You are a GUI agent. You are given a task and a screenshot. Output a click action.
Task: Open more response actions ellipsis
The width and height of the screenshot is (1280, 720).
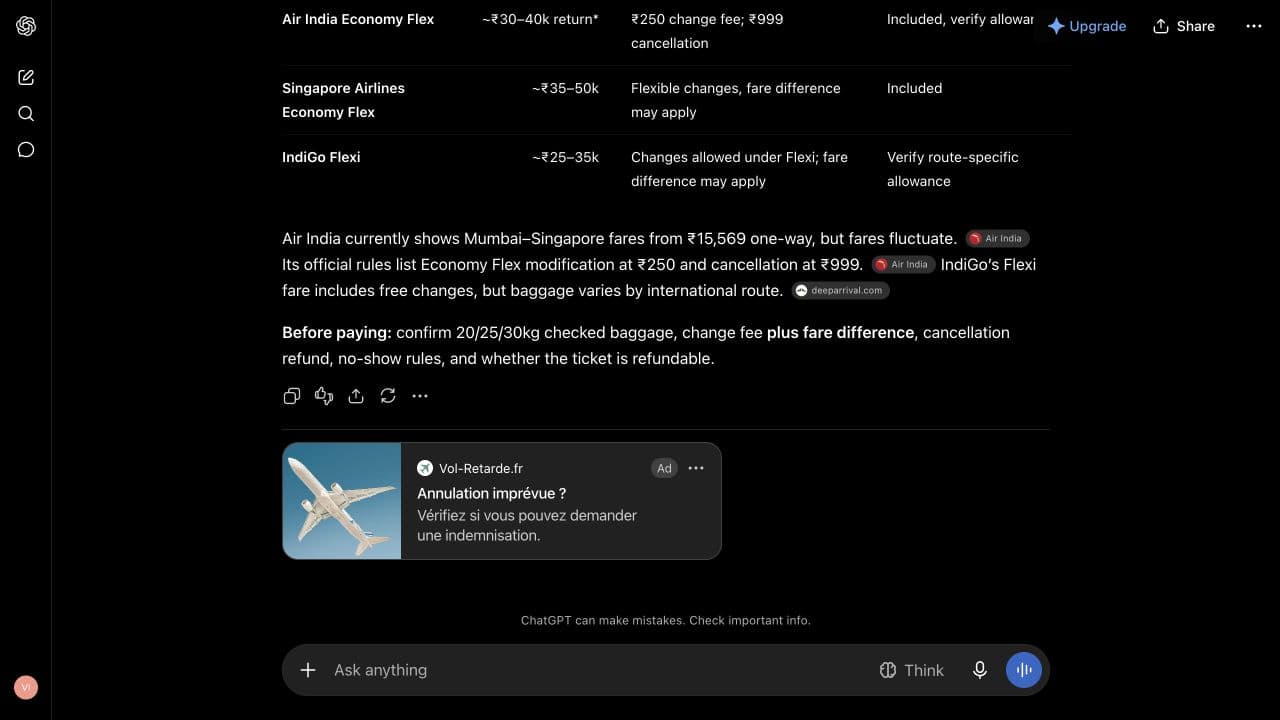pos(420,396)
